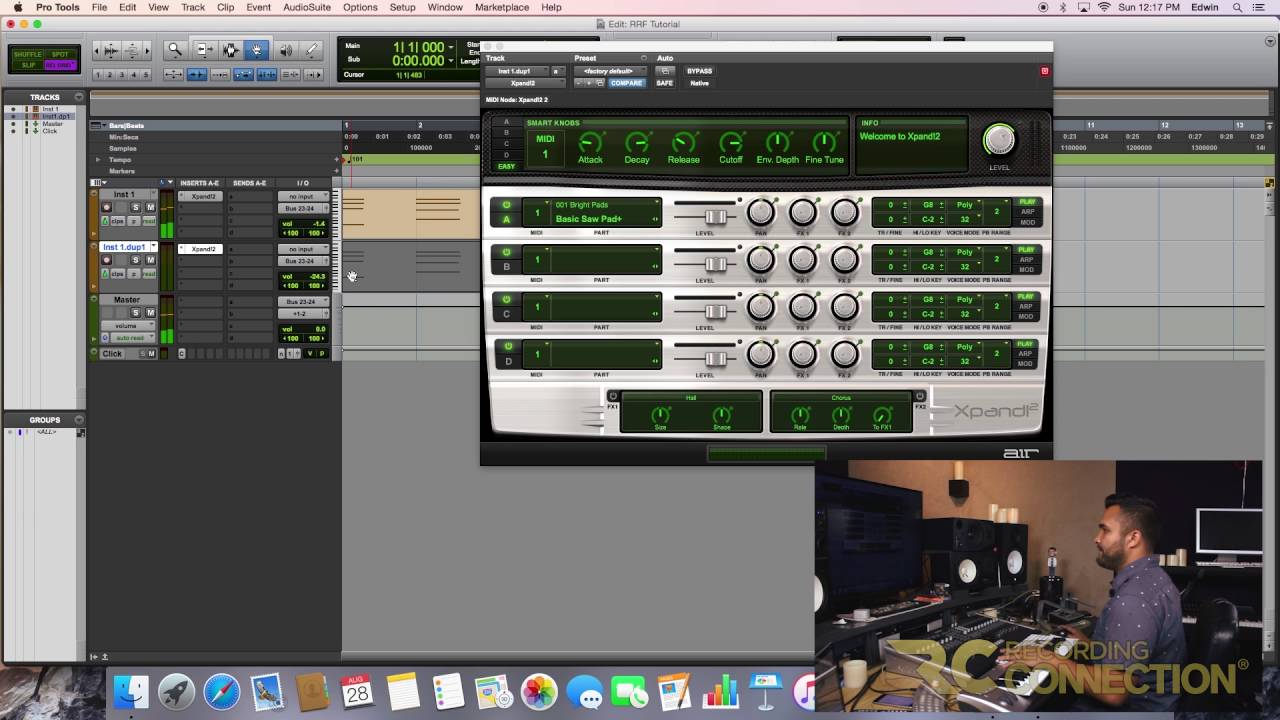Screen dimensions: 1280x720
Task: Open Master track volume view selector
Action: click(129, 325)
